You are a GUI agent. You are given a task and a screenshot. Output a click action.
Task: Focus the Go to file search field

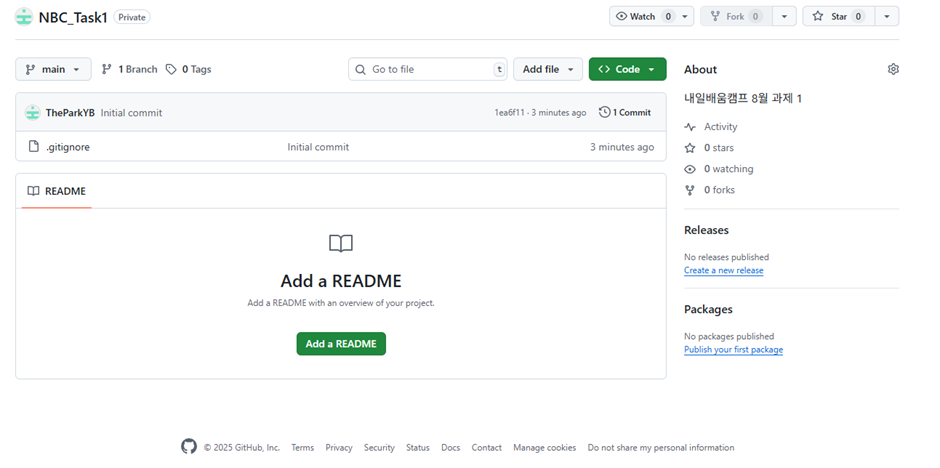point(427,69)
